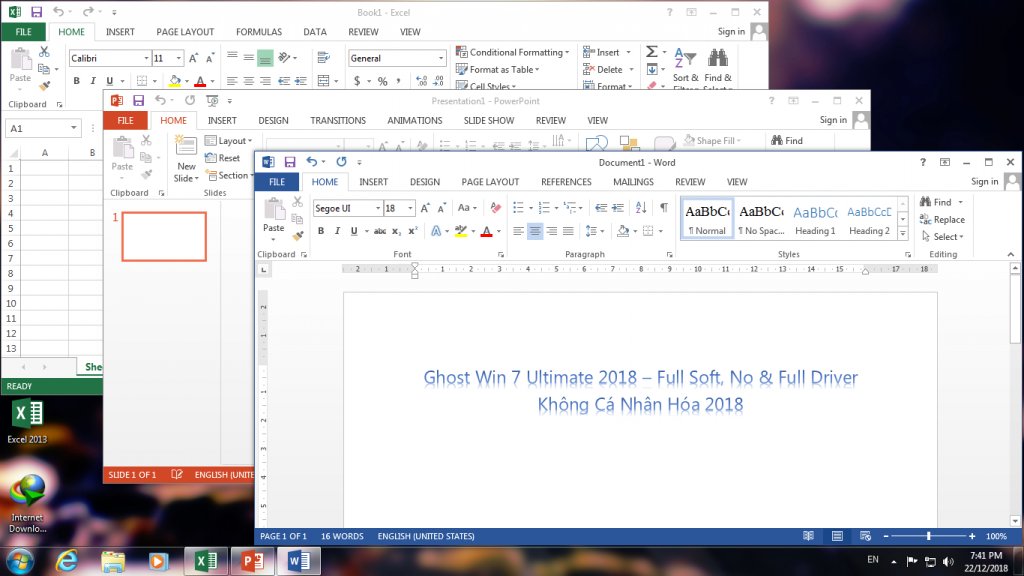Click AutoSum sigma icon in Excel
Screen dimensions: 1024x576
pos(652,52)
